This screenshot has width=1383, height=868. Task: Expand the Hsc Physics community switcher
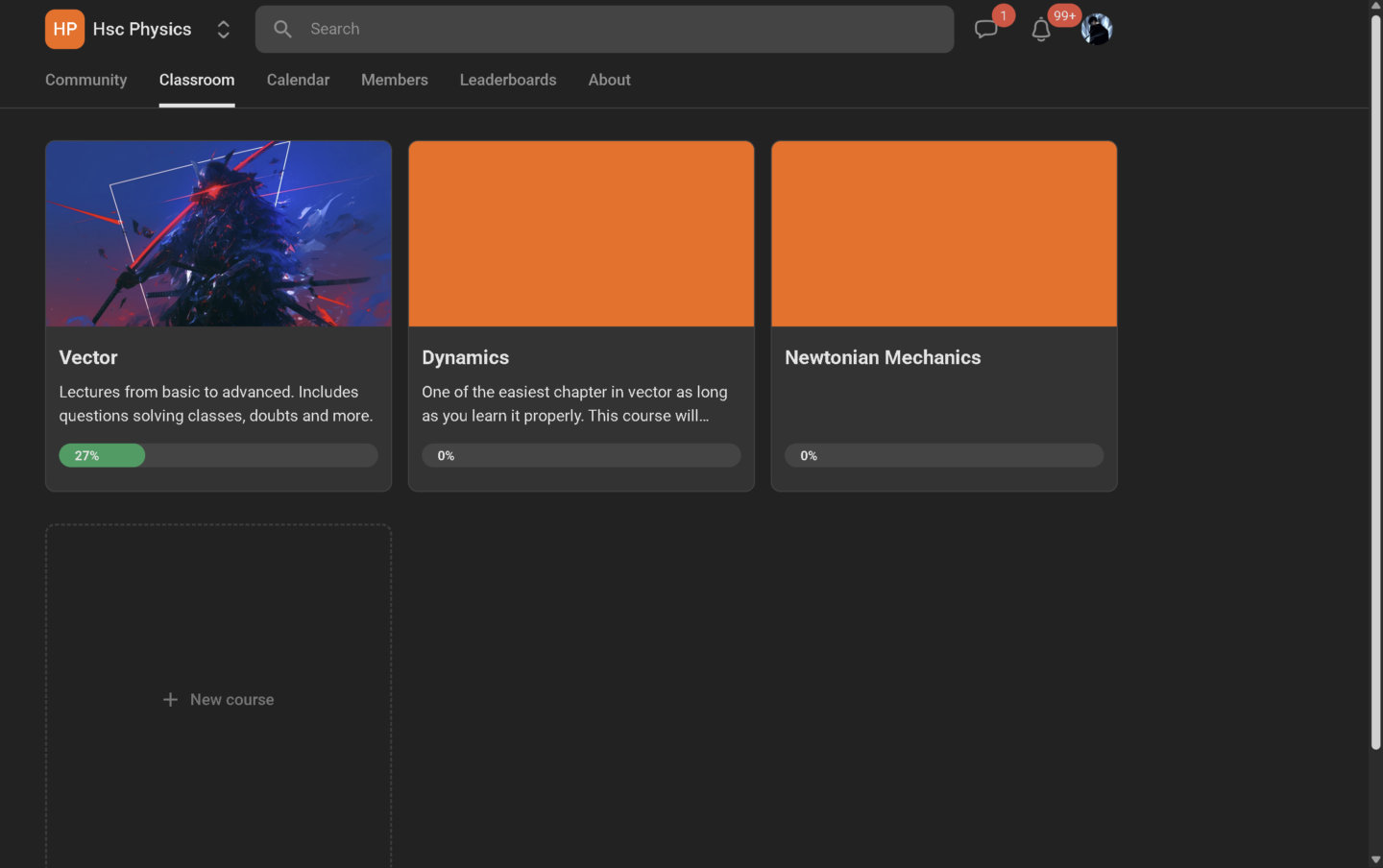(x=223, y=30)
